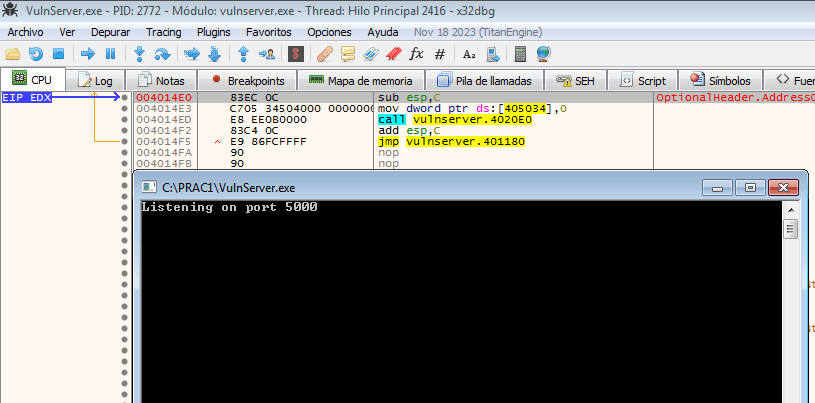
Task: Open the Mapa de memoria tab
Action: (x=361, y=81)
